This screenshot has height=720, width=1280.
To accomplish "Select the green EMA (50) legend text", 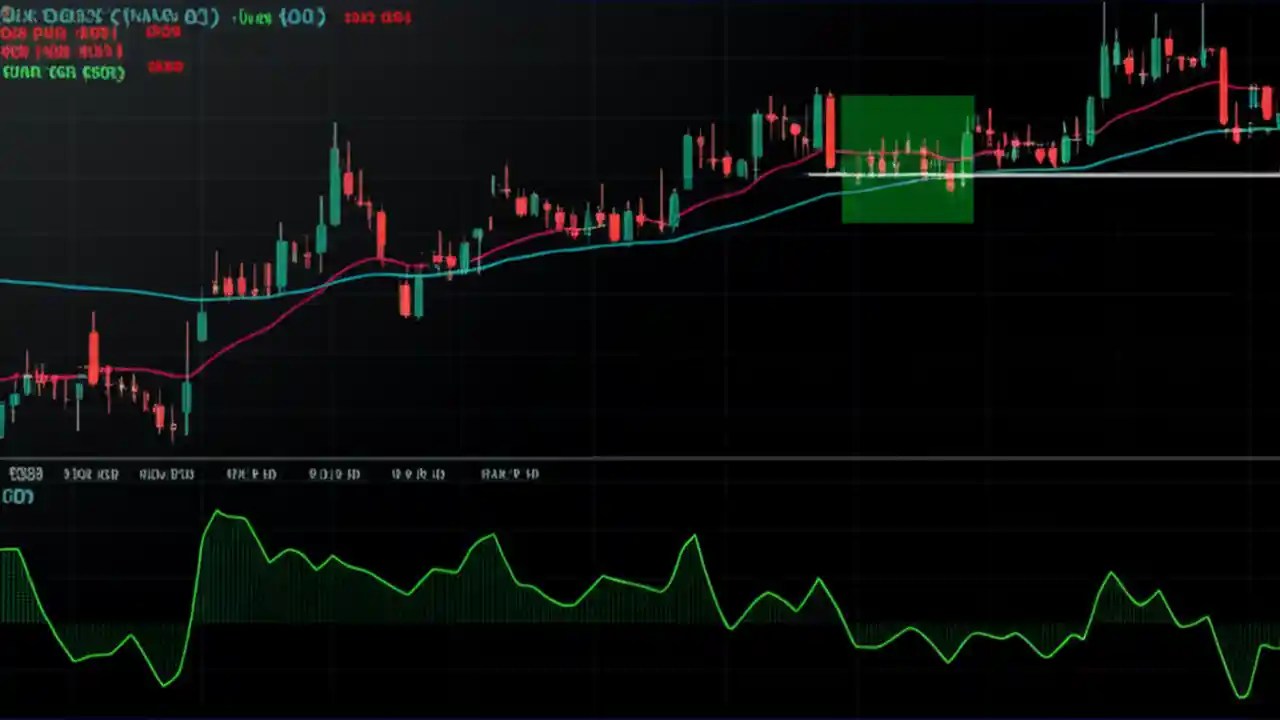I will click(62, 72).
